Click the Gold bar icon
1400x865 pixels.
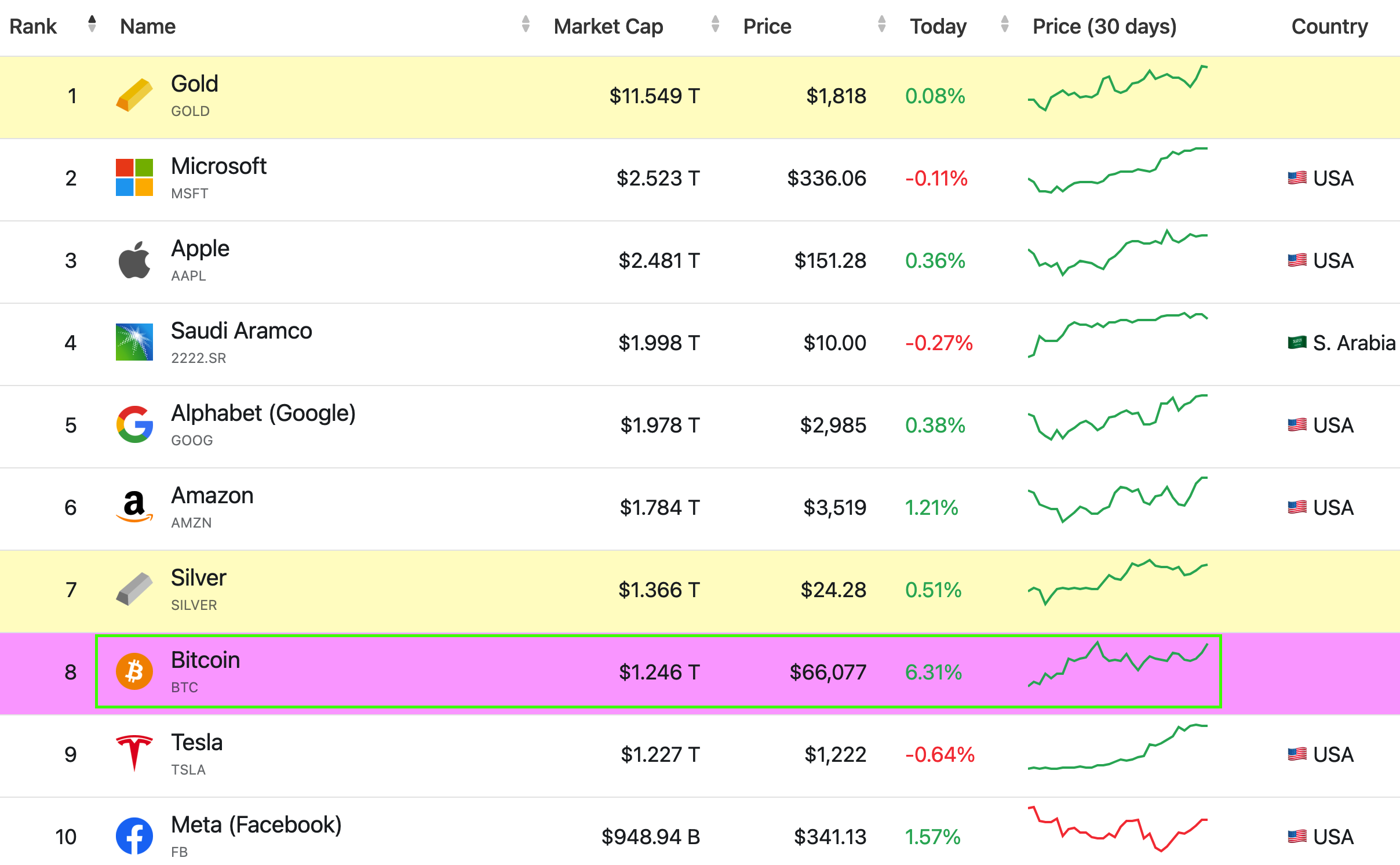(x=134, y=96)
